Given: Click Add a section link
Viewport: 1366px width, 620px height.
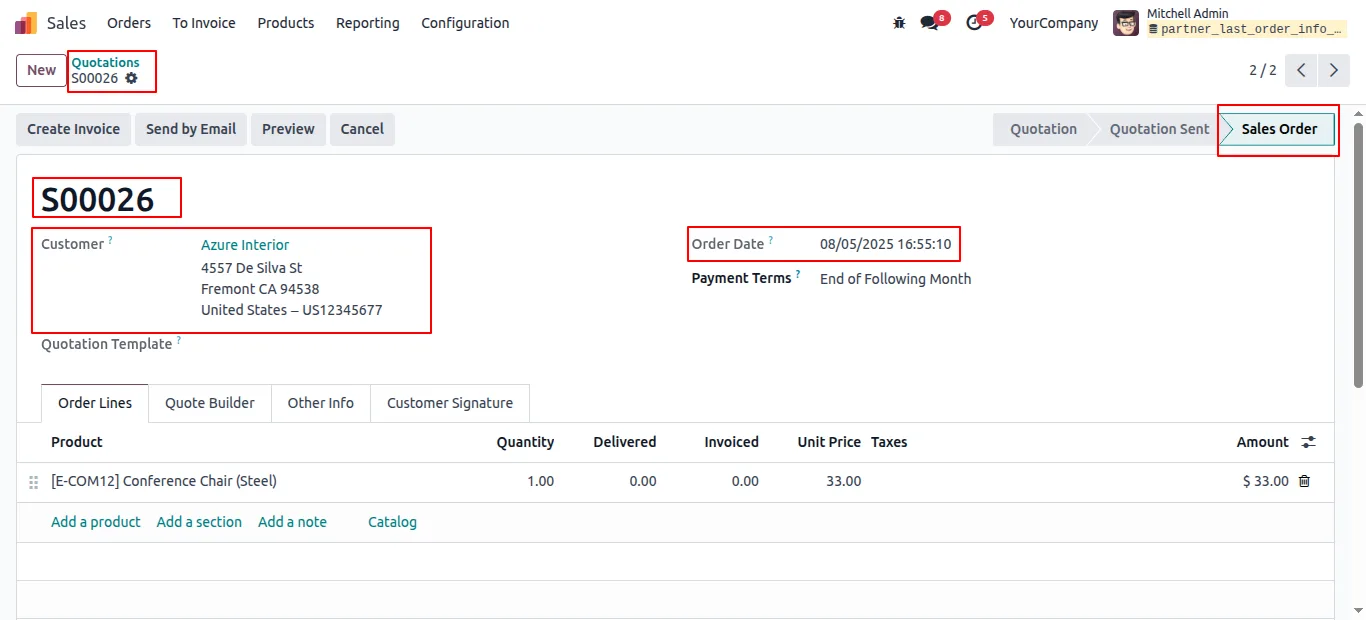Looking at the screenshot, I should tap(199, 522).
